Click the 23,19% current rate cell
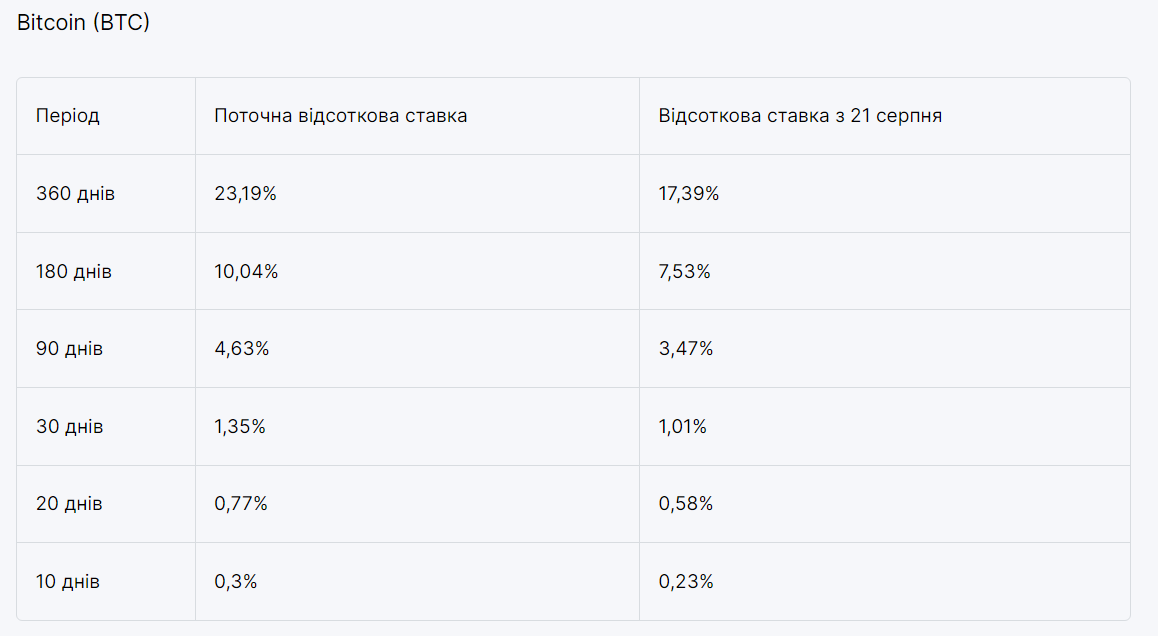 point(245,194)
